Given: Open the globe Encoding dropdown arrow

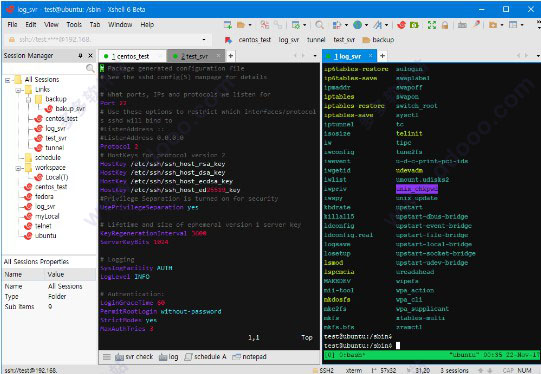Looking at the screenshot, I should [x=366, y=25].
